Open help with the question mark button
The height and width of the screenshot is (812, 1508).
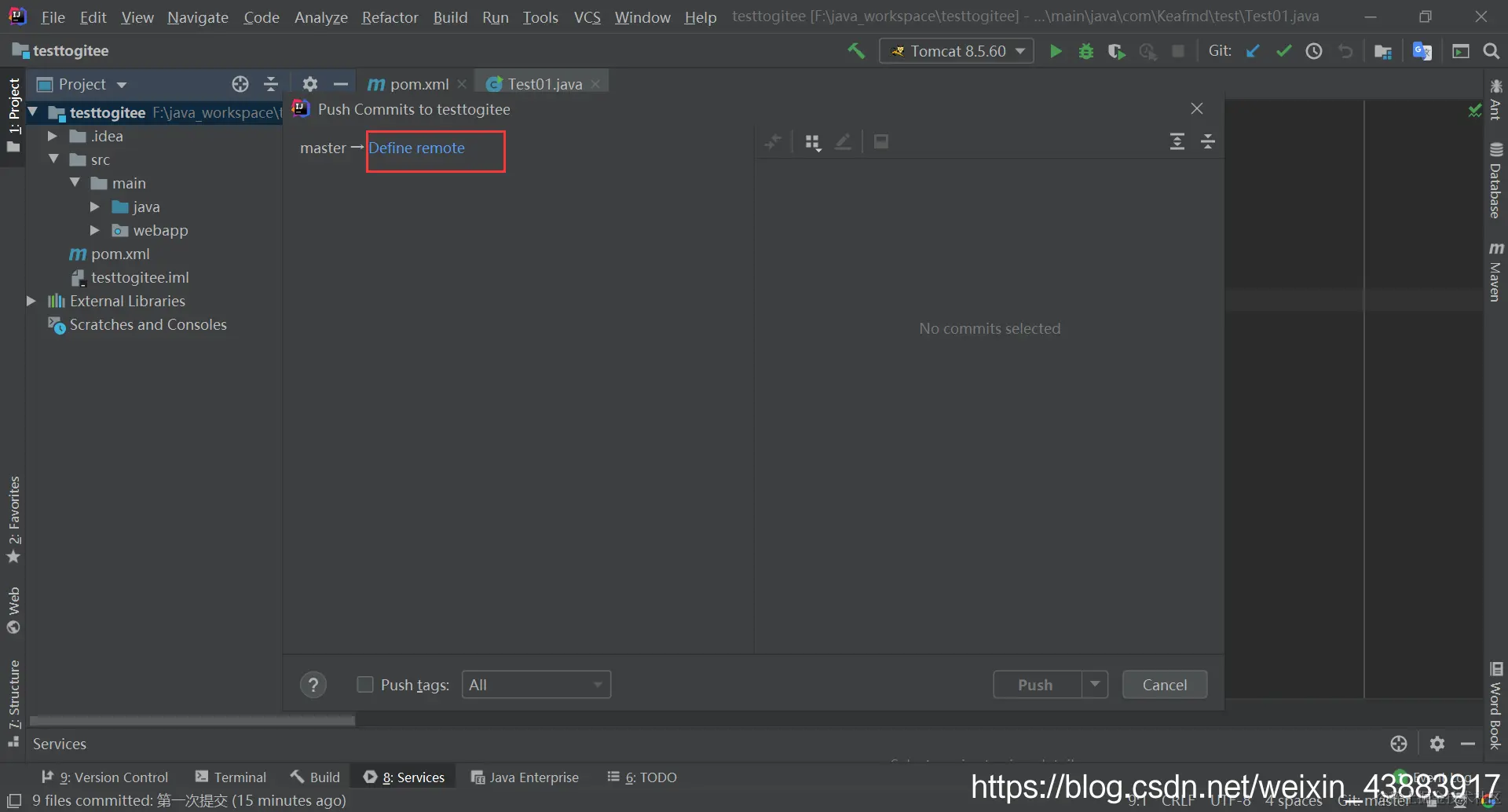313,685
